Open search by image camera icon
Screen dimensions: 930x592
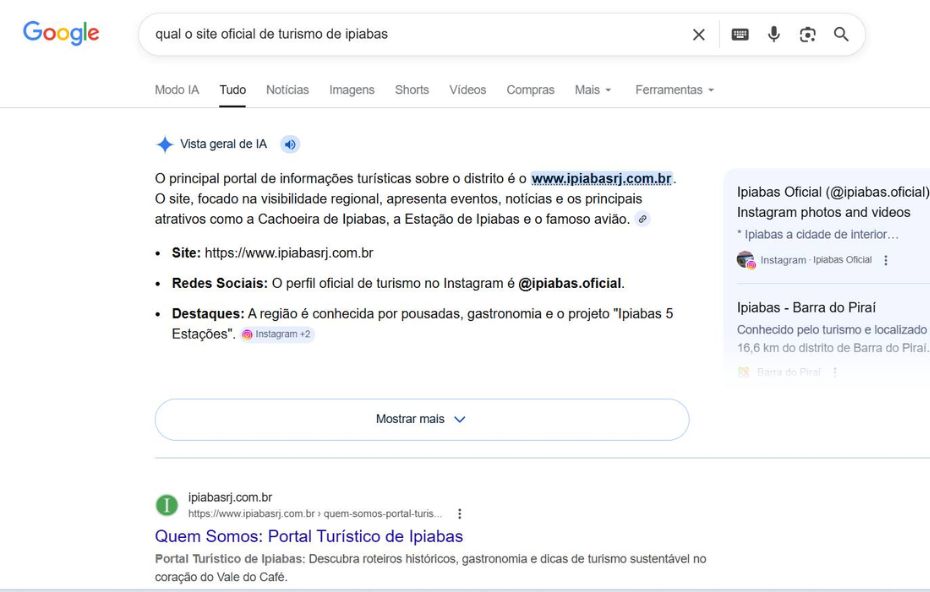(x=808, y=35)
